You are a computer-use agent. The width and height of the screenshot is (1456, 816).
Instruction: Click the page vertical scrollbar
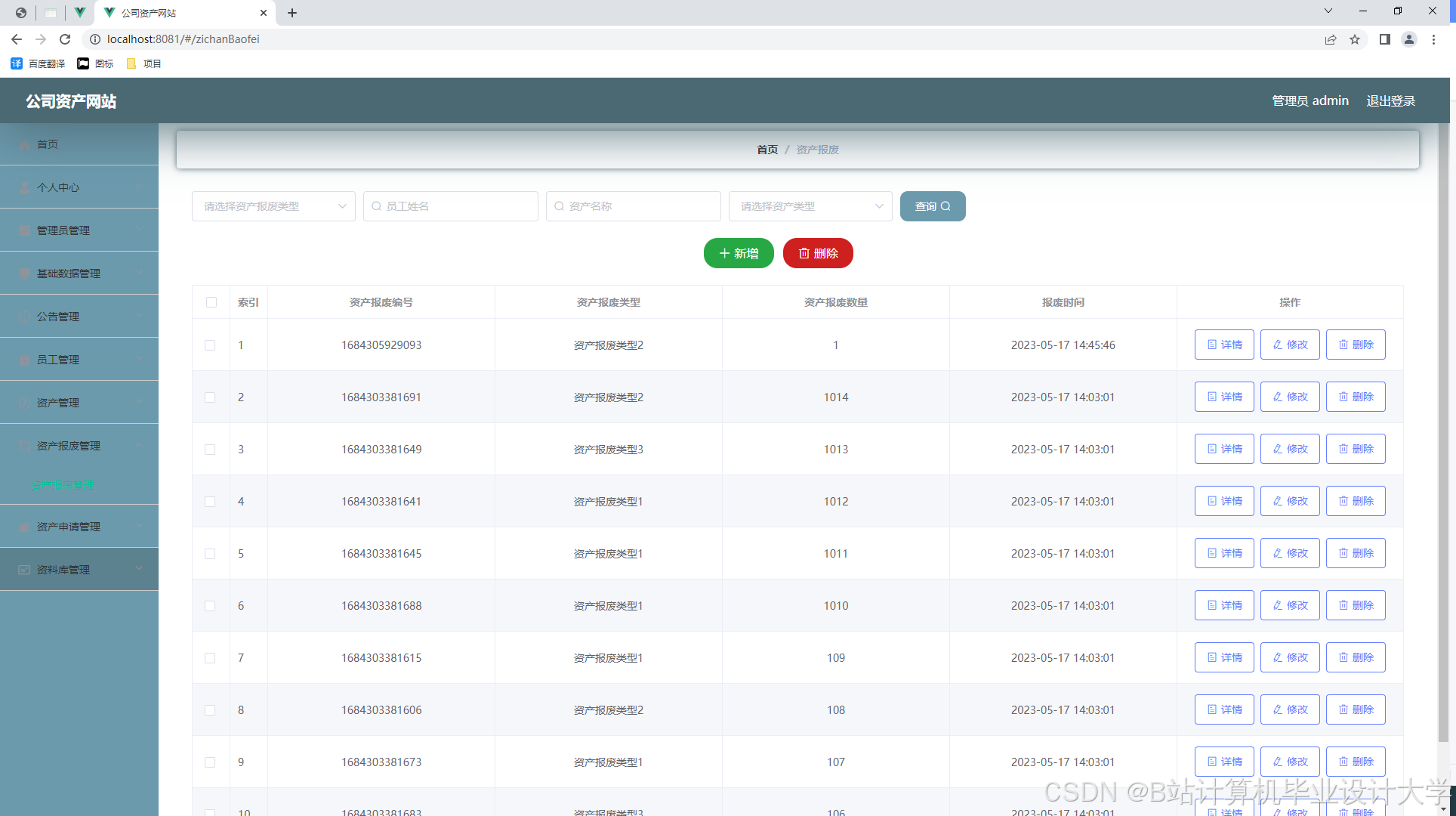1443,431
